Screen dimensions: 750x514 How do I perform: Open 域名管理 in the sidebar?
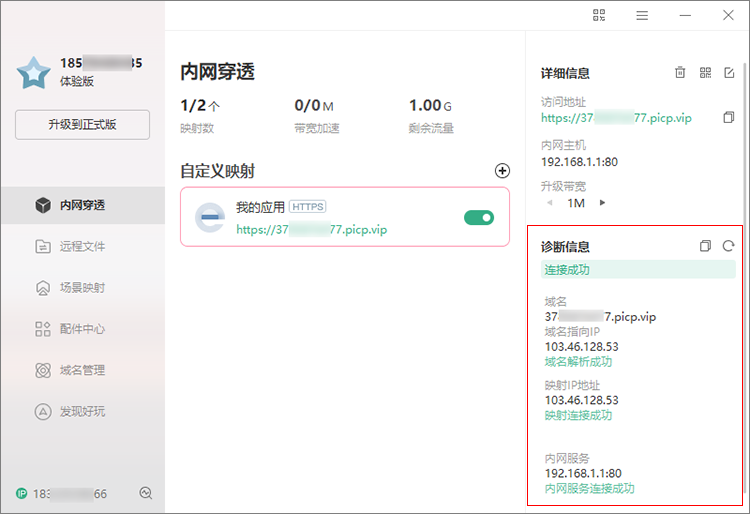pos(82,370)
